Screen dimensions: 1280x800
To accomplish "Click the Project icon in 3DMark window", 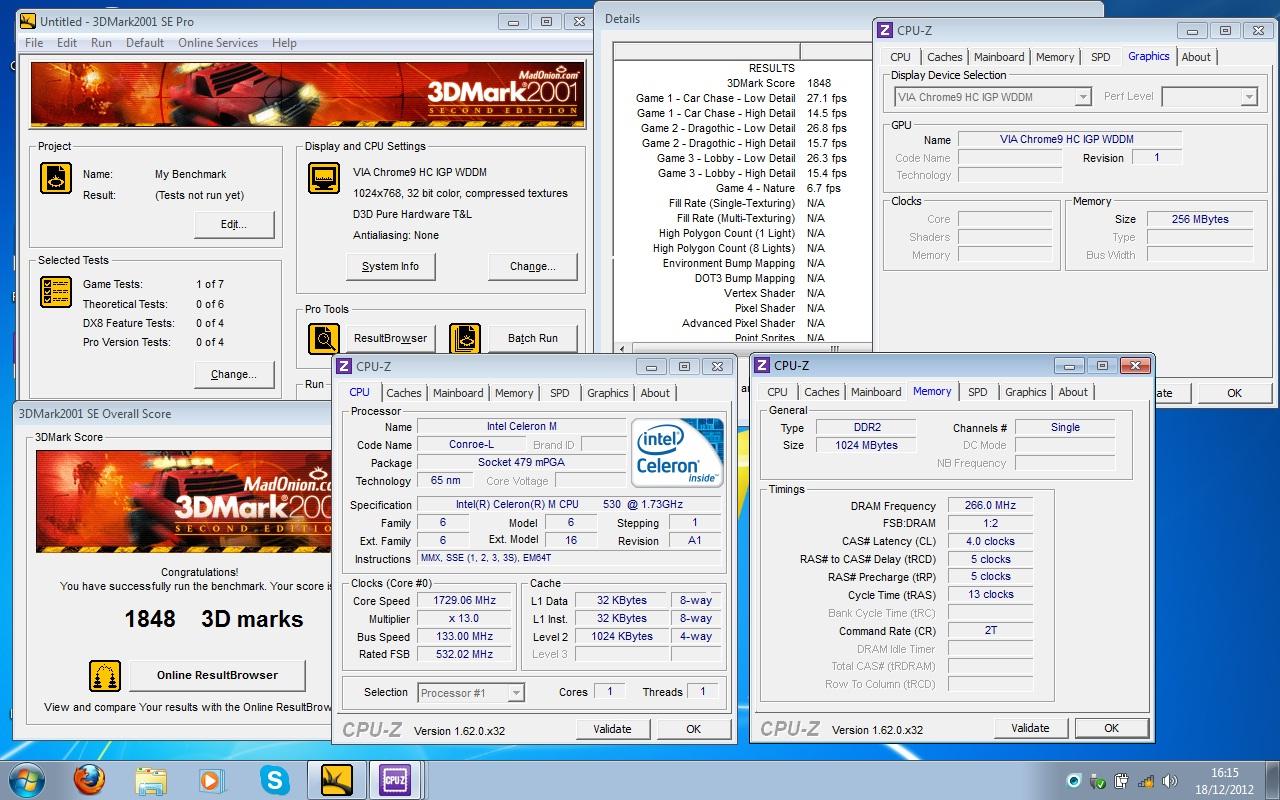I will (x=56, y=178).
